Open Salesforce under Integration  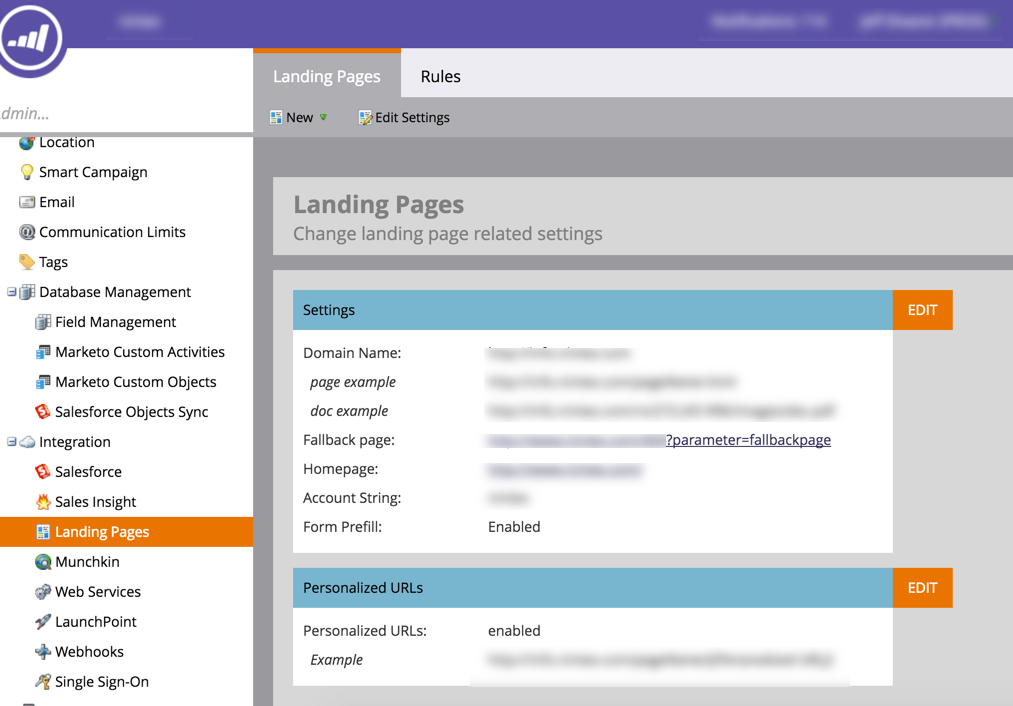point(89,472)
